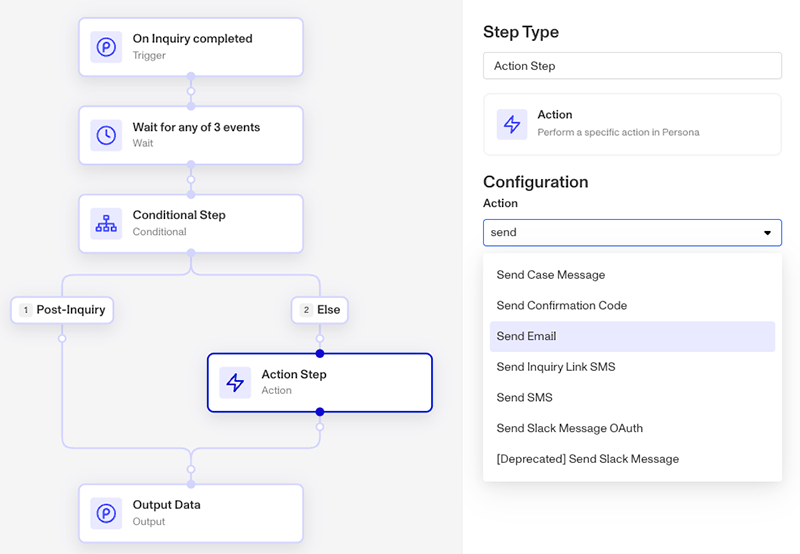Choose Send Confirmation Code option
This screenshot has height=554, width=800.
632,306
